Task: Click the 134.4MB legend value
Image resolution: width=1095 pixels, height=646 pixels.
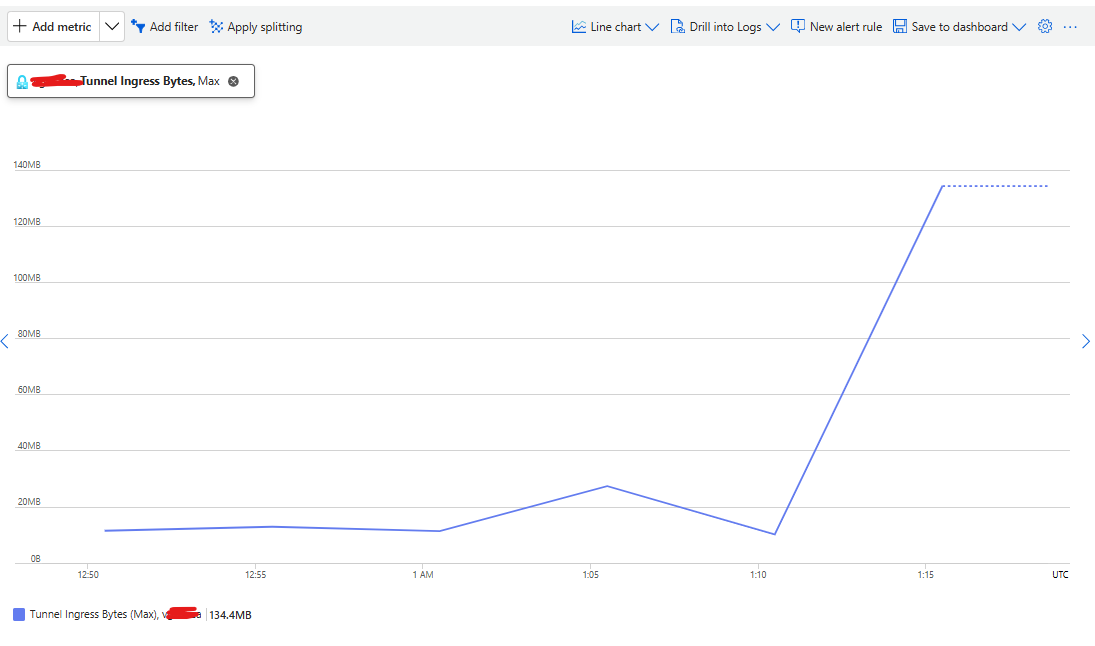Action: click(230, 615)
